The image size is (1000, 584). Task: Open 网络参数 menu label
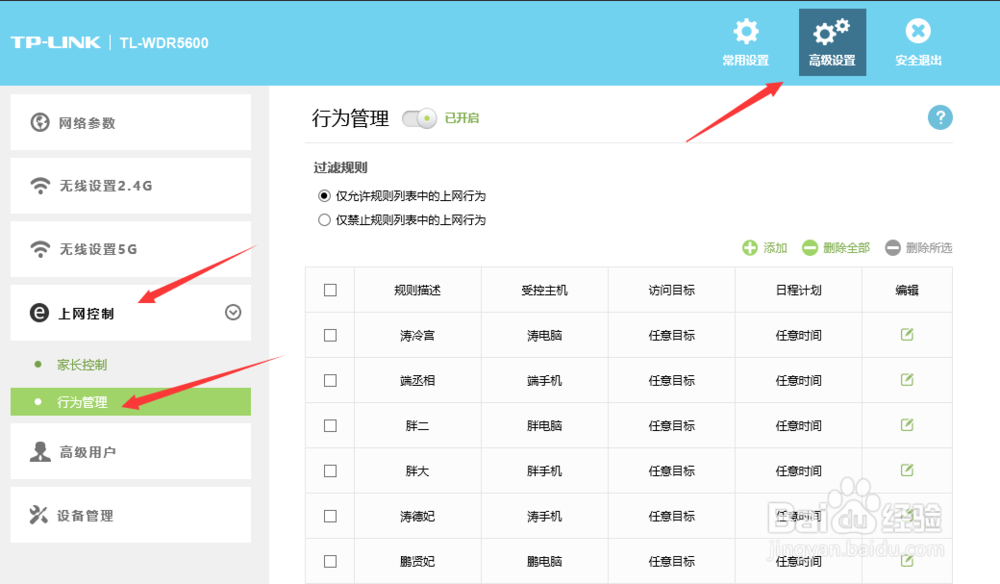(x=87, y=123)
